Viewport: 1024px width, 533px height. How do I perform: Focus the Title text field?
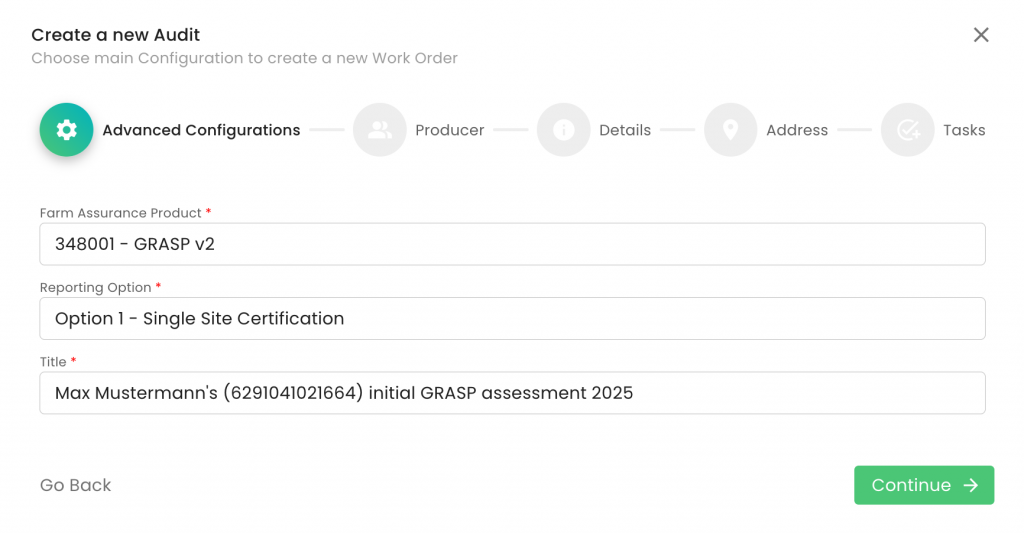[x=512, y=393]
